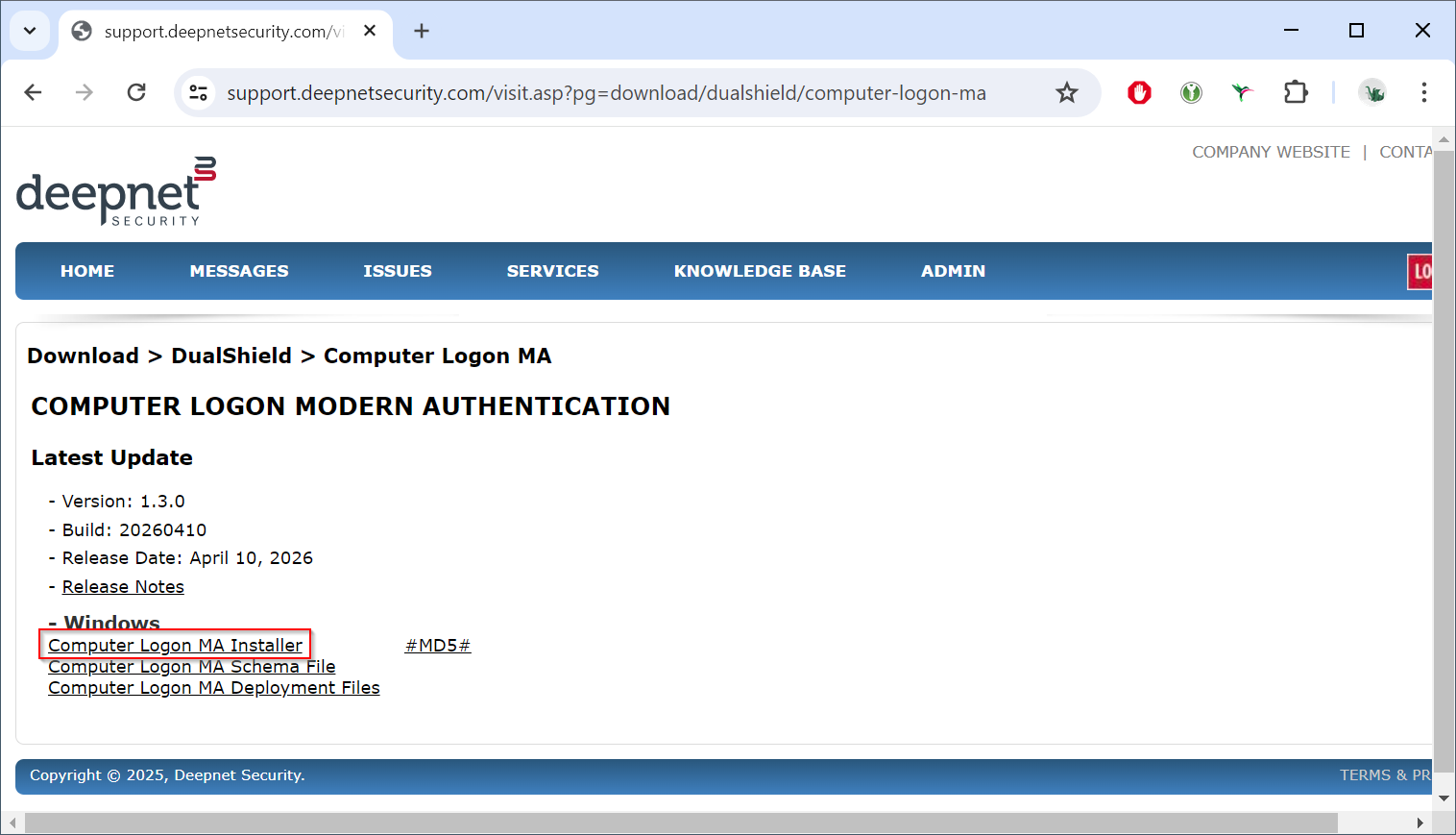1456x835 pixels.
Task: Click the #MD5# checksum link
Action: tap(437, 645)
